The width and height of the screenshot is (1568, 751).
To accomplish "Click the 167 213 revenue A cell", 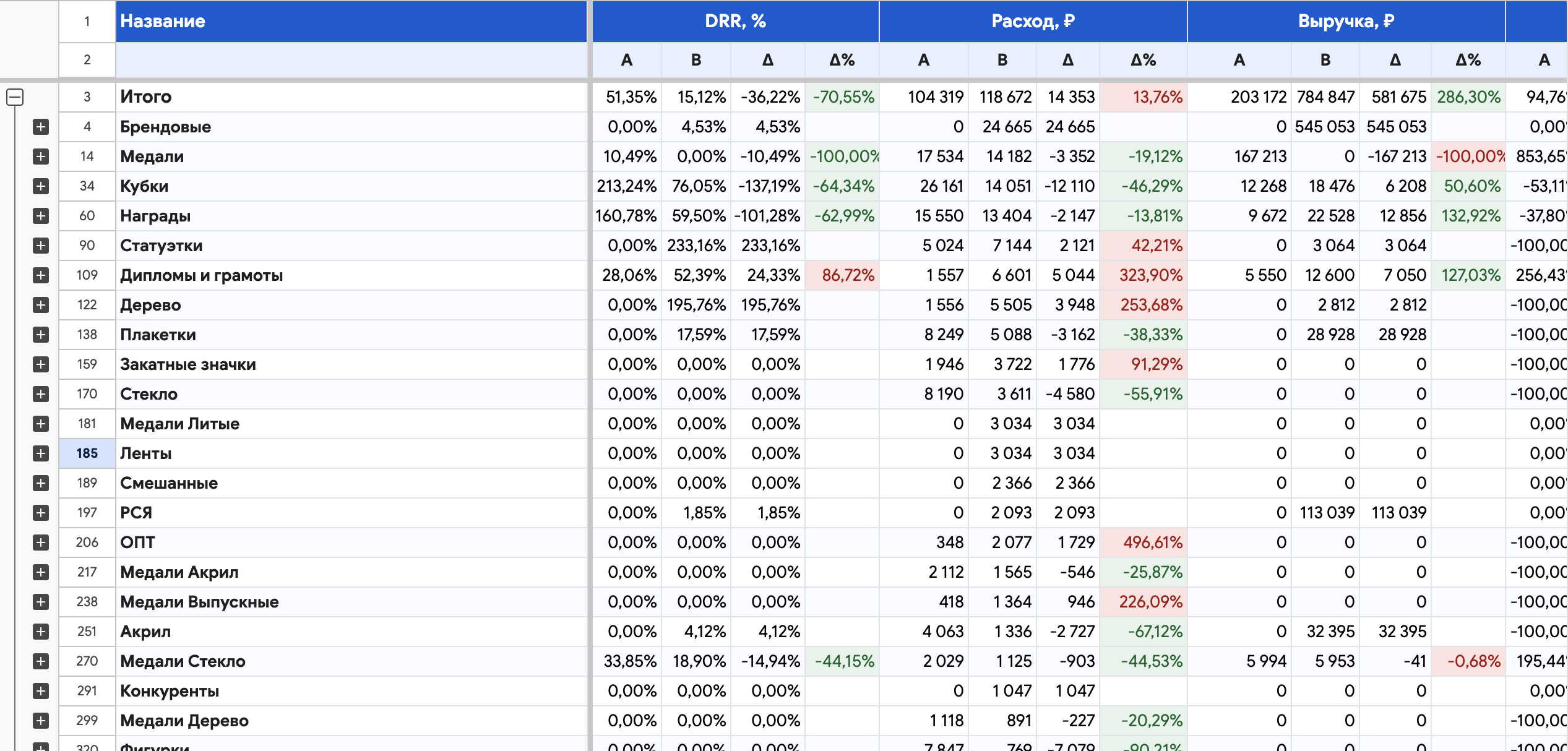I will coord(1239,157).
